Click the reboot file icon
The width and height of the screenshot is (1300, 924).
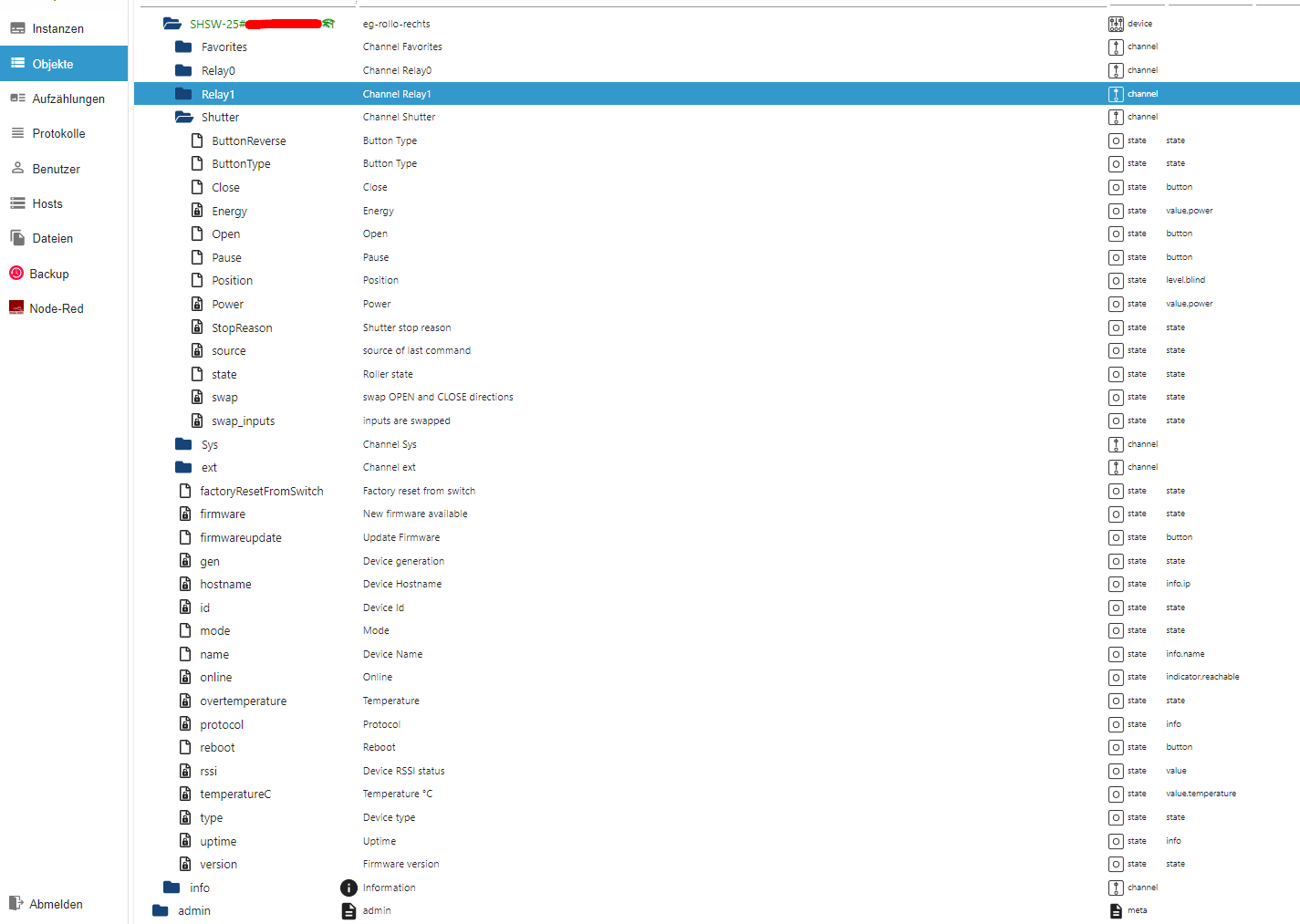[185, 747]
